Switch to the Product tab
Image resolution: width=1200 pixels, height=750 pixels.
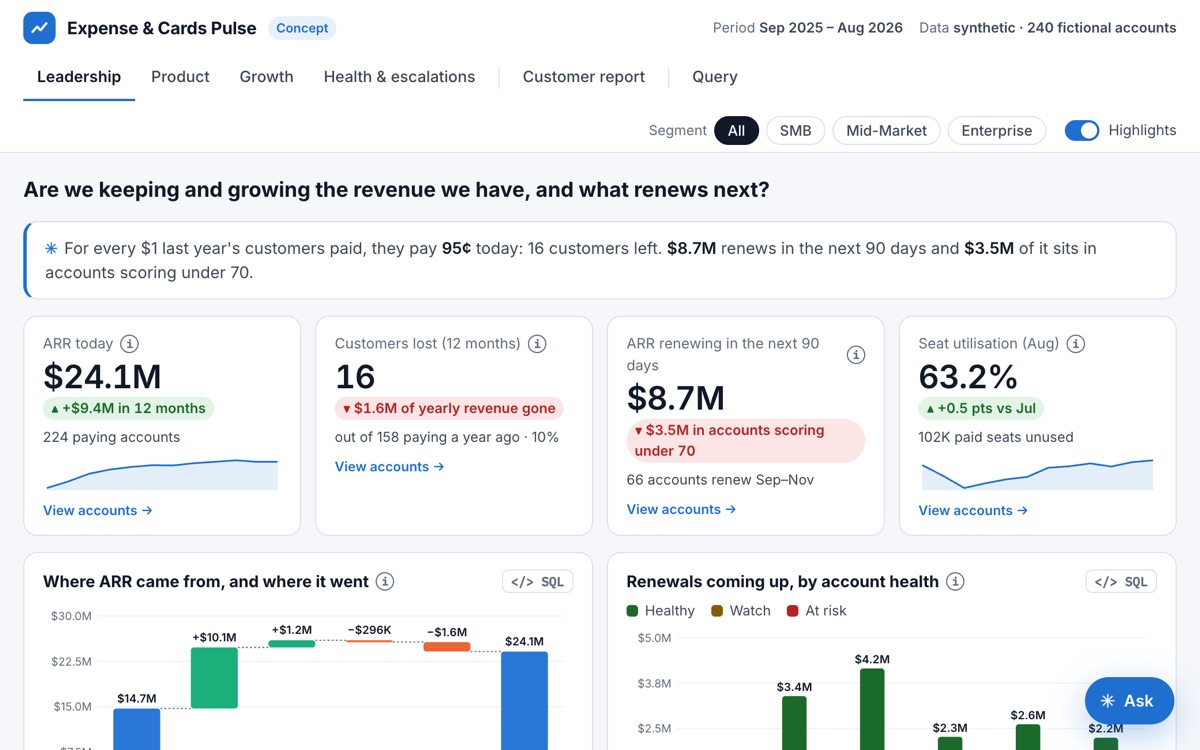180,77
